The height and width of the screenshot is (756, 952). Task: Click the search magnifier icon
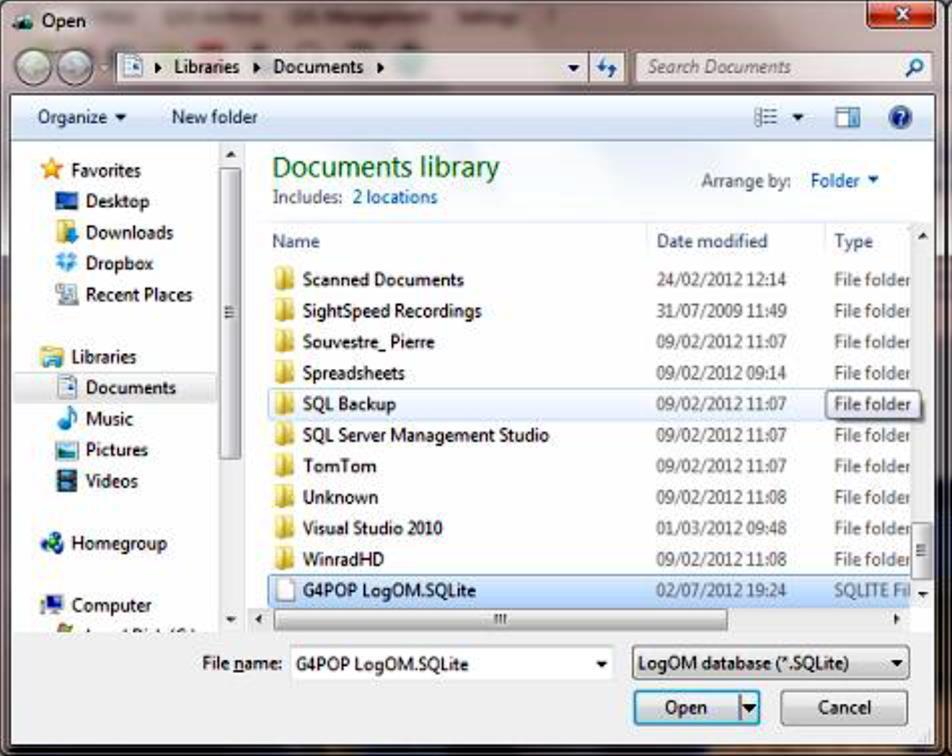(x=914, y=67)
